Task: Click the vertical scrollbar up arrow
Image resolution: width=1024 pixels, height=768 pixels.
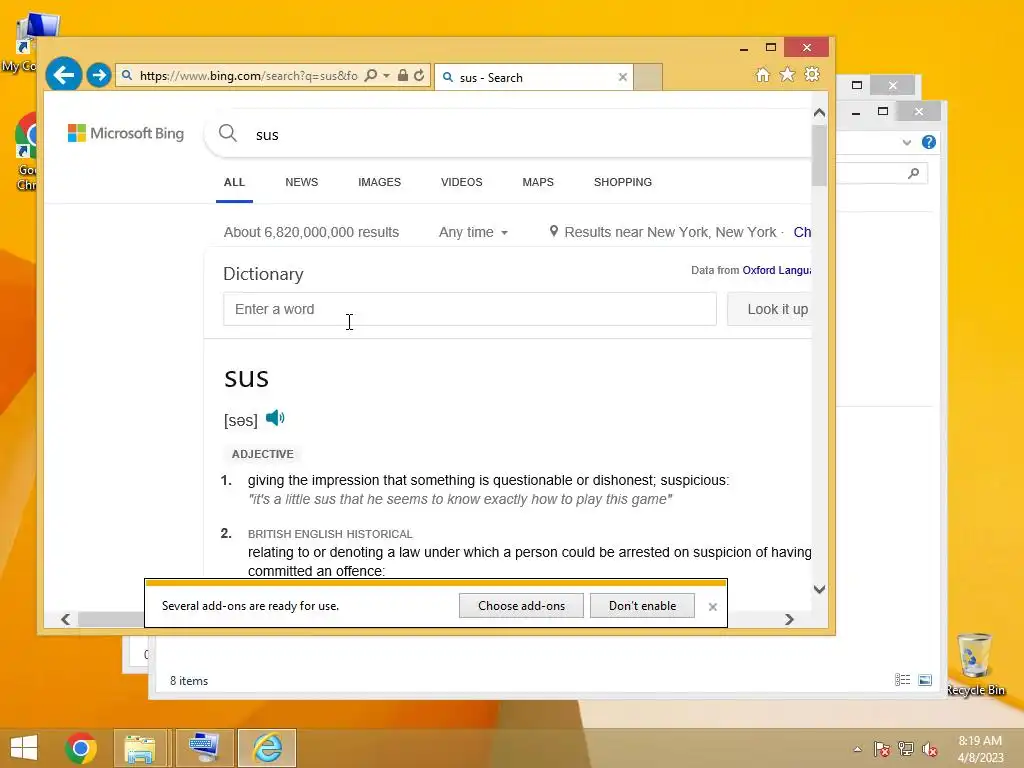Action: coord(820,112)
